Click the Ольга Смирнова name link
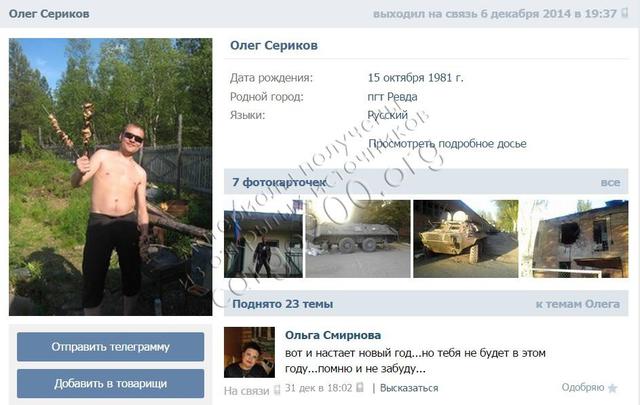The image size is (640, 405). click(x=333, y=335)
